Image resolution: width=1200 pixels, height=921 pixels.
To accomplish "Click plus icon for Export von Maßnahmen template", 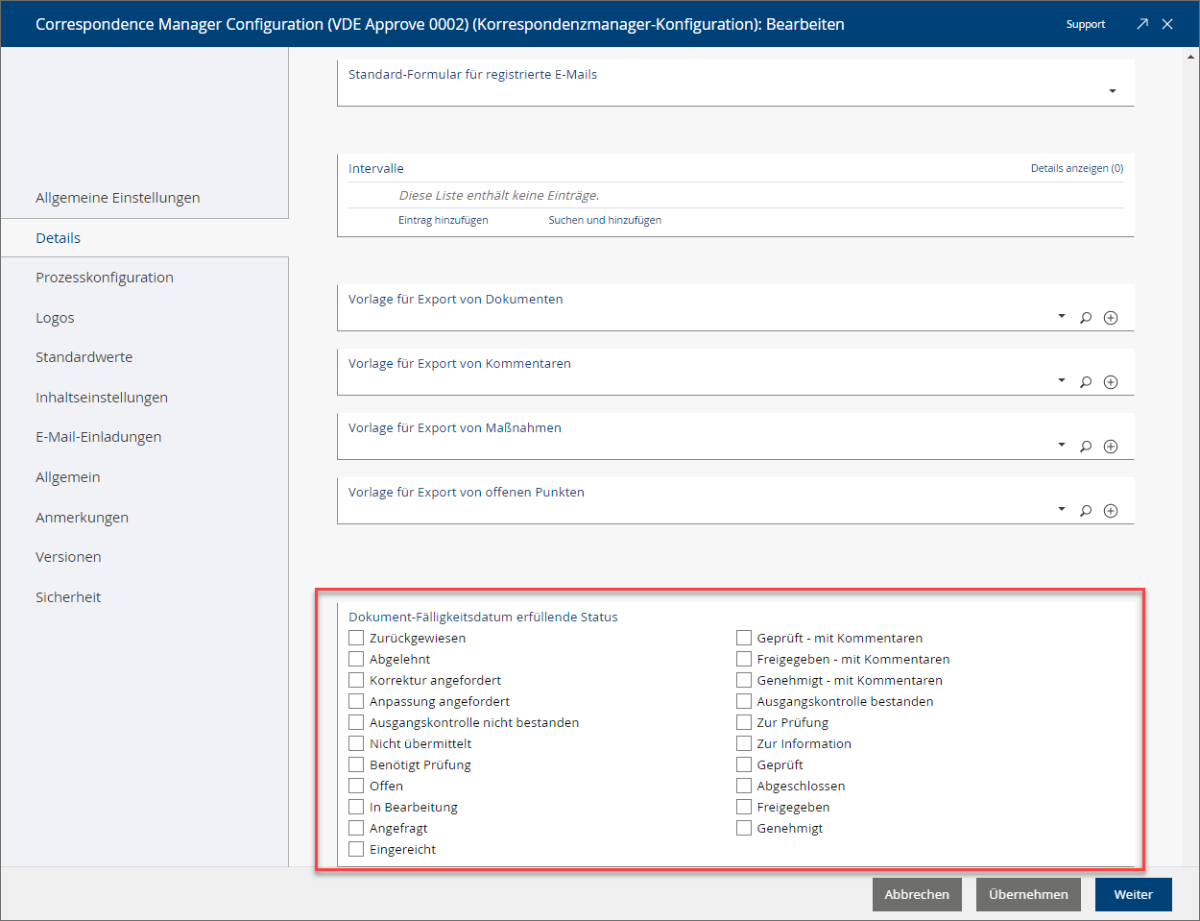I will [x=1110, y=447].
